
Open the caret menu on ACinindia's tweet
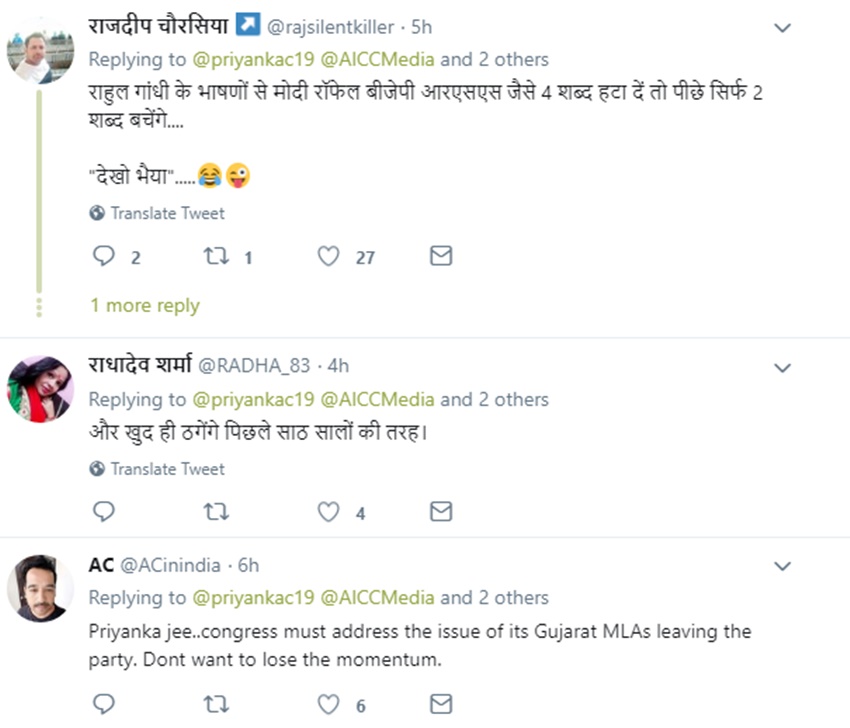pyautogui.click(x=784, y=566)
